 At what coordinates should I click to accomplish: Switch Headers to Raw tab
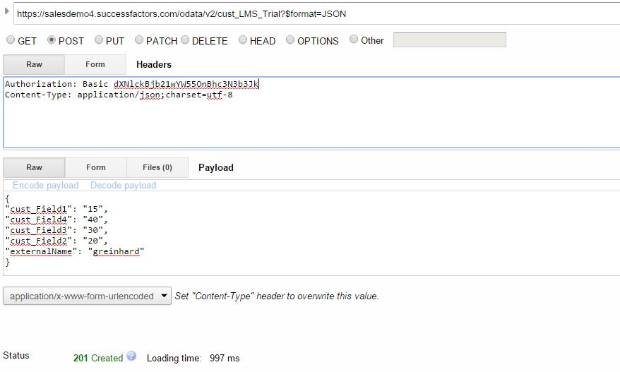click(x=34, y=64)
